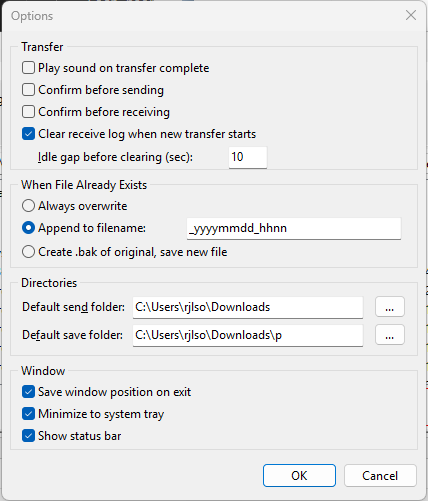
Task: Browse for the Default save folder
Action: tap(390, 335)
